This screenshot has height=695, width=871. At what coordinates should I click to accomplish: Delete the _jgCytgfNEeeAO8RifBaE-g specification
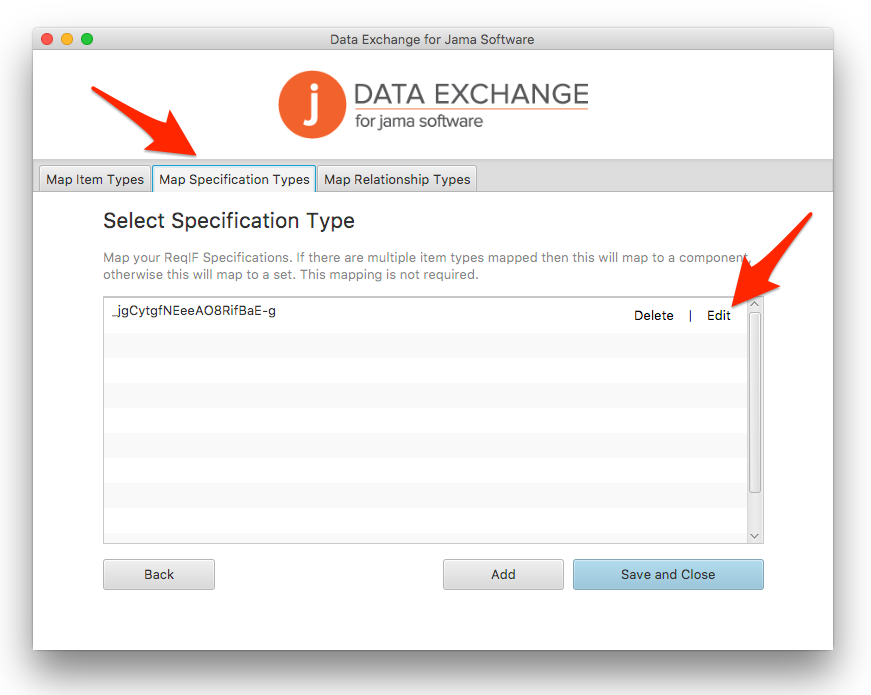(x=654, y=316)
